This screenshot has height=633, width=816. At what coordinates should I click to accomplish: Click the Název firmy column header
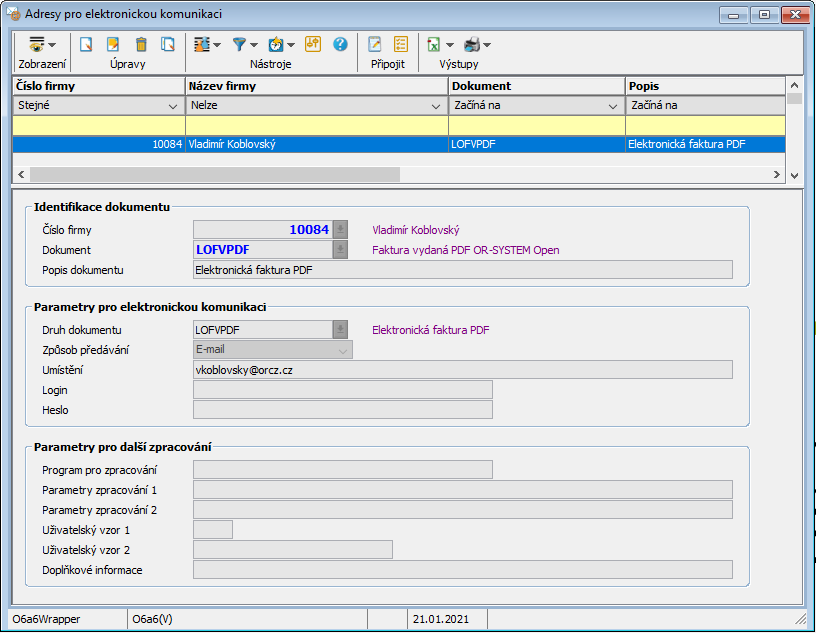[x=317, y=86]
